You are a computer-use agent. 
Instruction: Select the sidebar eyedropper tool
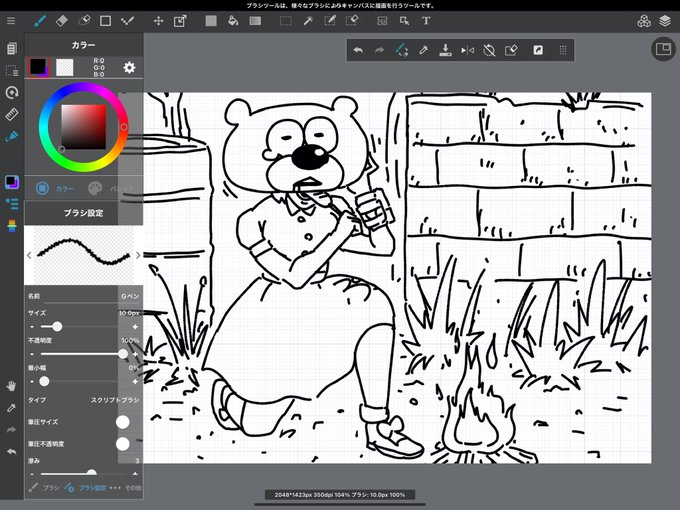pyautogui.click(x=12, y=408)
